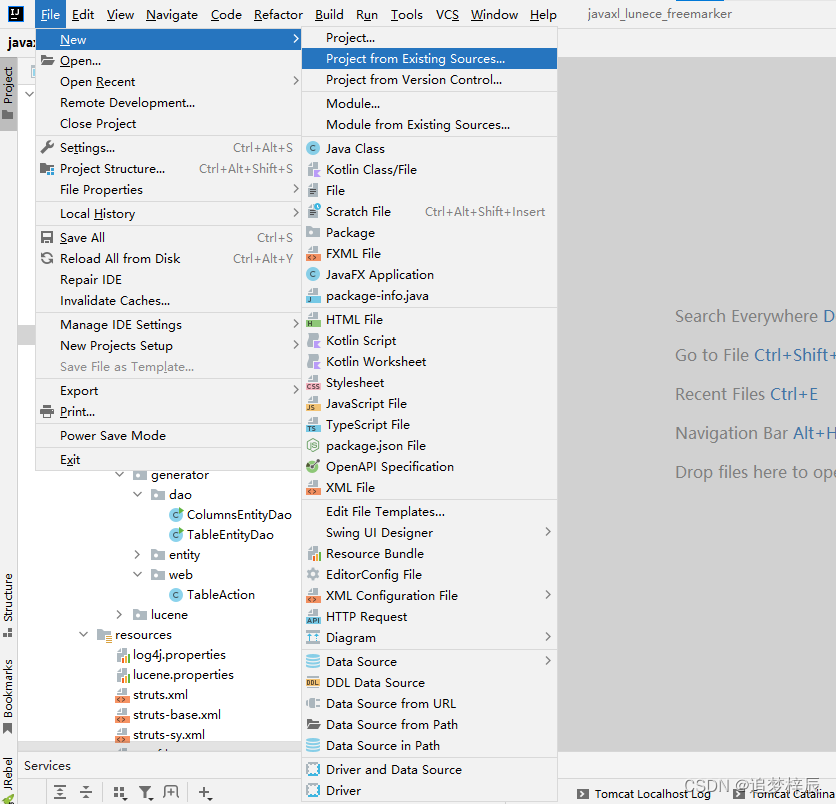This screenshot has width=836, height=804.
Task: Click the Stylesheet CSS icon
Action: click(x=314, y=383)
